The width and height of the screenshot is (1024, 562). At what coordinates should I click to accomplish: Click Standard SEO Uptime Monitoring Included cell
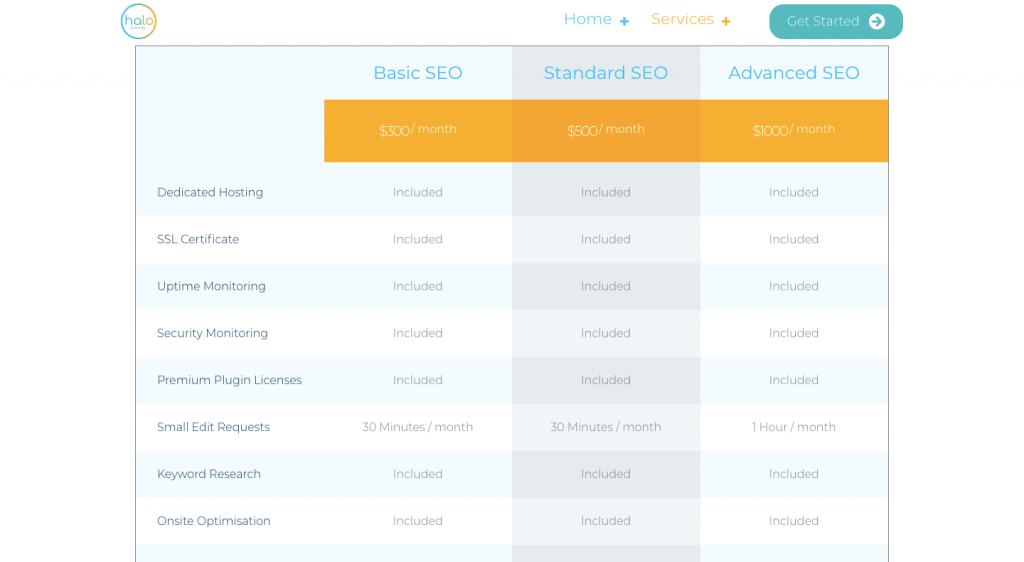pyautogui.click(x=606, y=287)
